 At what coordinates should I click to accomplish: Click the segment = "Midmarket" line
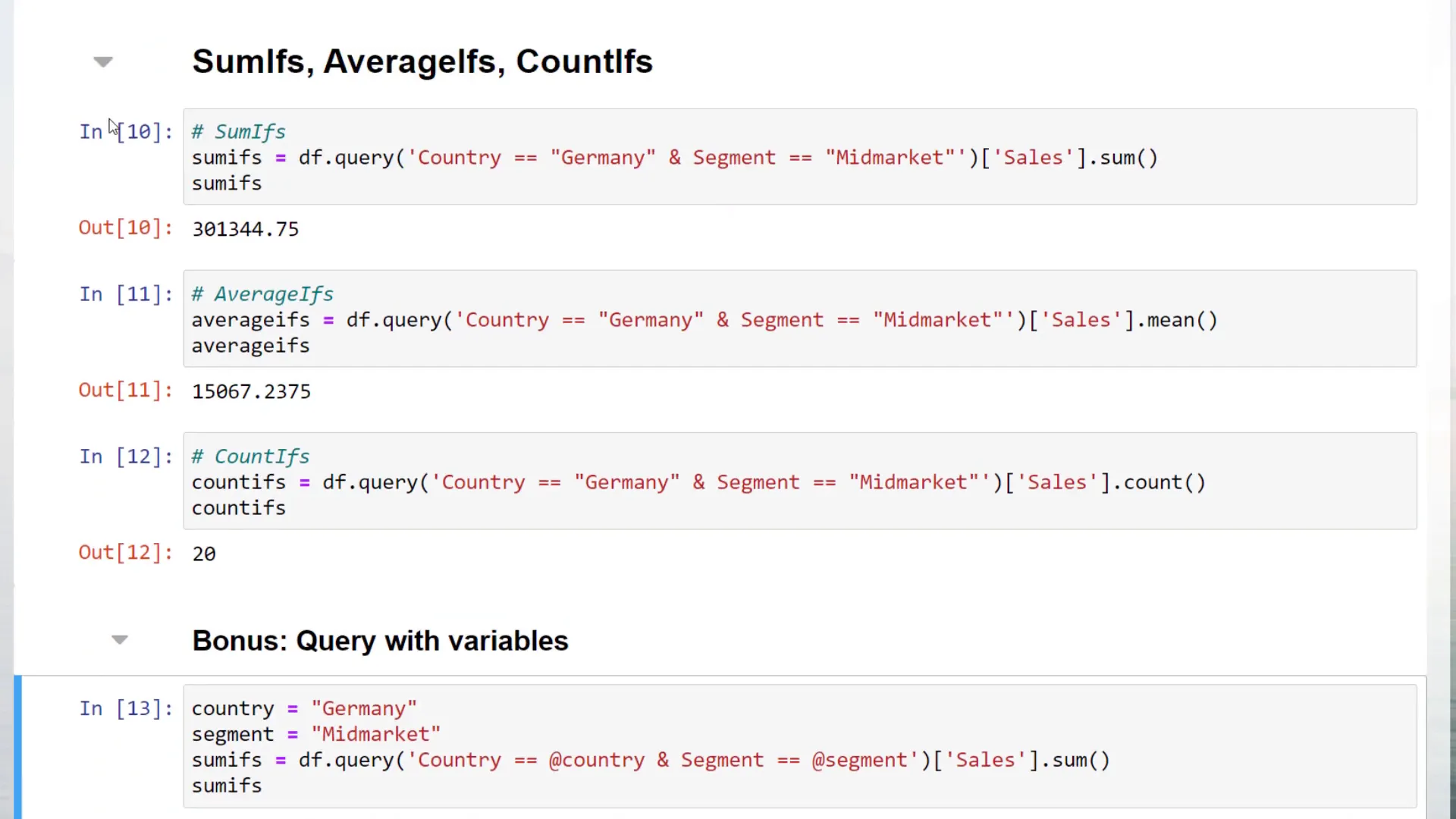(x=316, y=734)
